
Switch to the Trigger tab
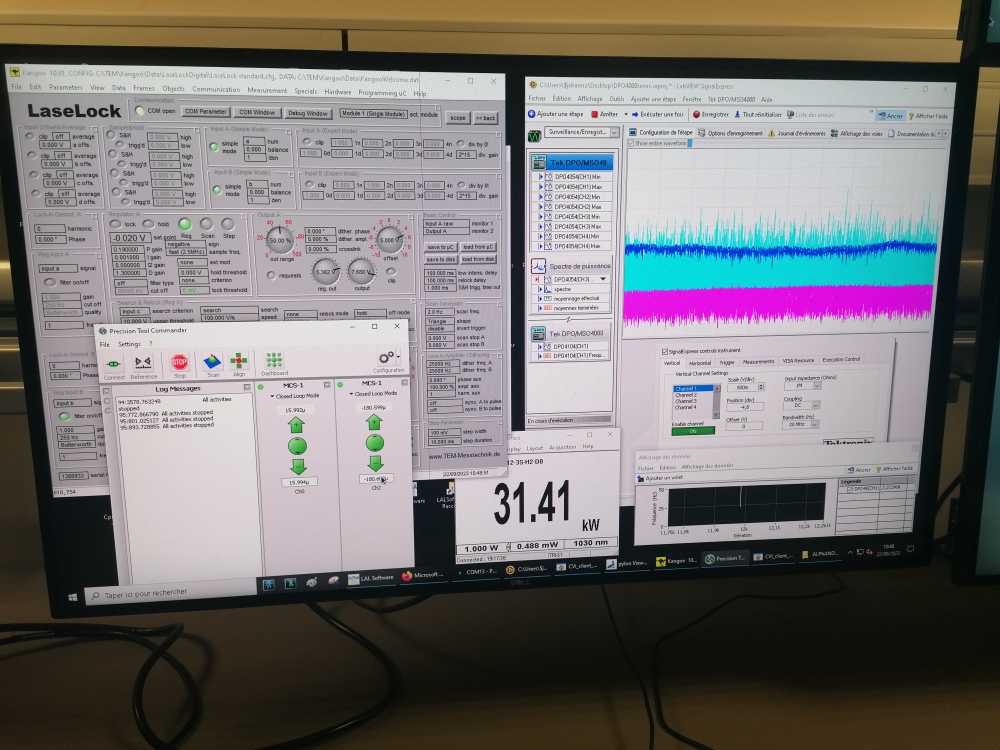click(727, 361)
